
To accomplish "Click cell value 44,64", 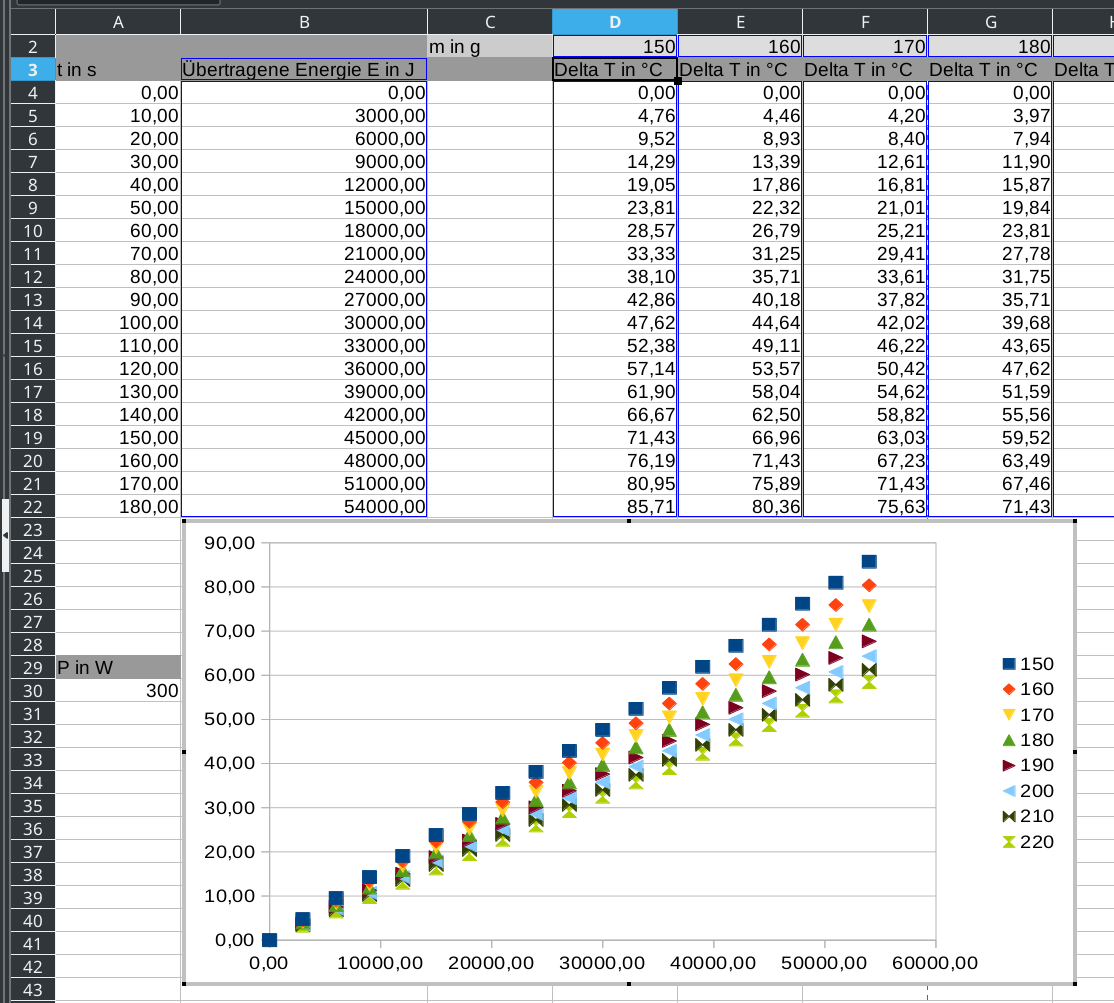I will pyautogui.click(x=740, y=323).
